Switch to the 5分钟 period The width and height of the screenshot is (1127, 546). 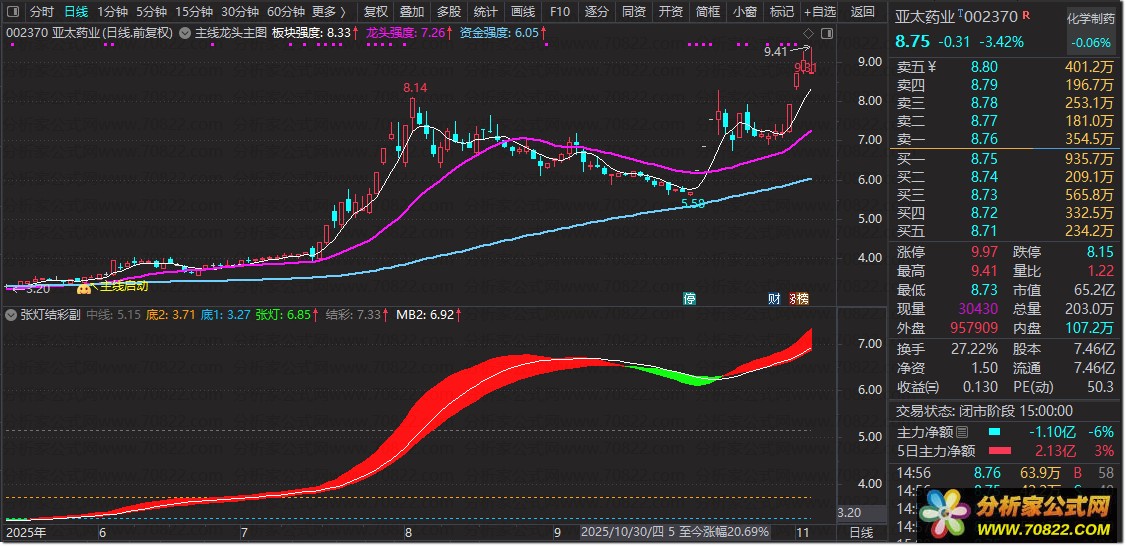pos(151,11)
